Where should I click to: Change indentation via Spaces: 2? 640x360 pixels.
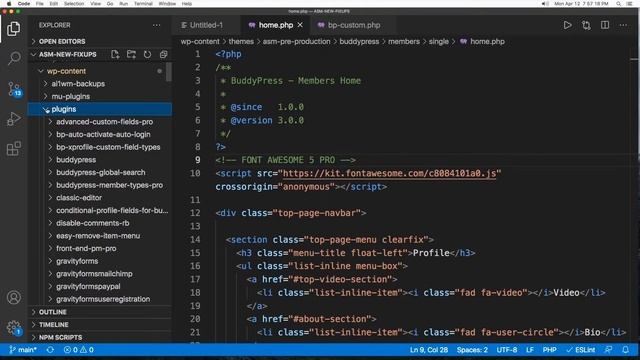pyautogui.click(x=472, y=350)
